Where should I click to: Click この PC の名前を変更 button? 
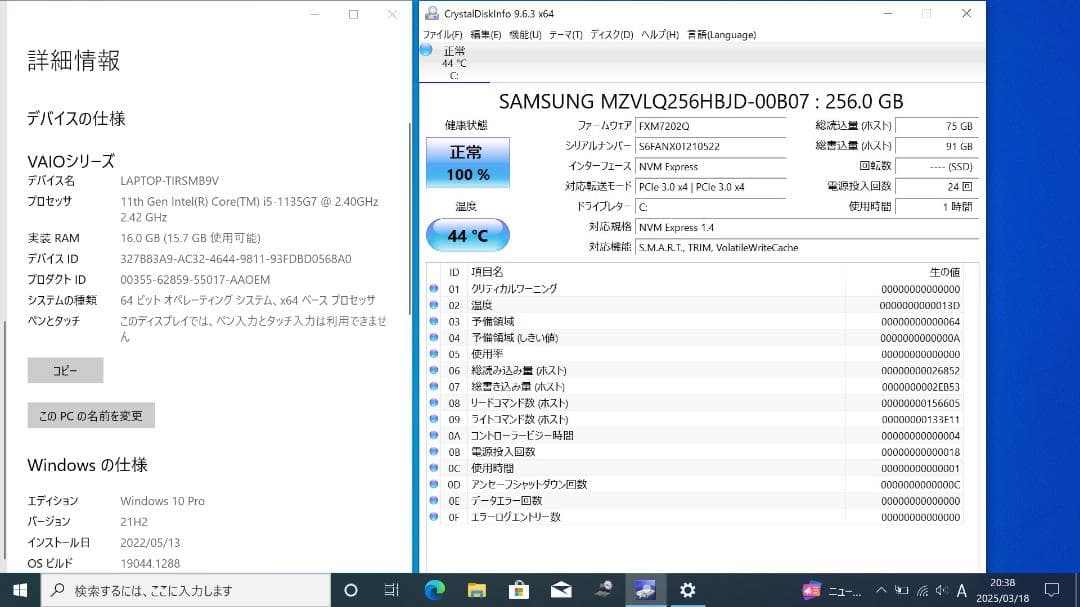90,415
